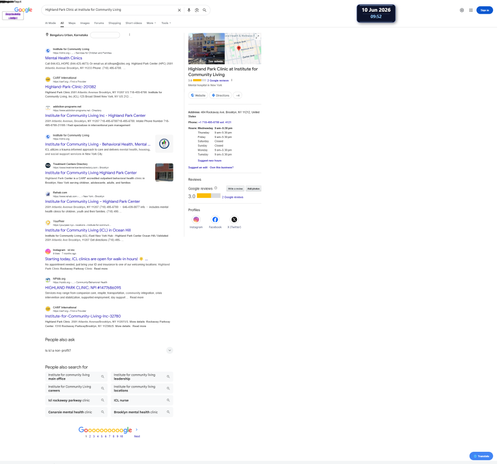
Task: Go to results page 2
Action: (90, 436)
